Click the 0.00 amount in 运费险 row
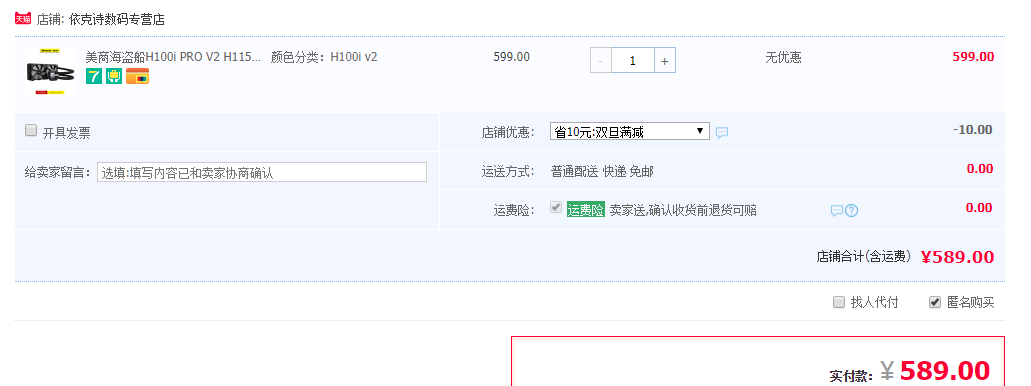The height and width of the screenshot is (386, 1031). pyautogui.click(x=979, y=208)
